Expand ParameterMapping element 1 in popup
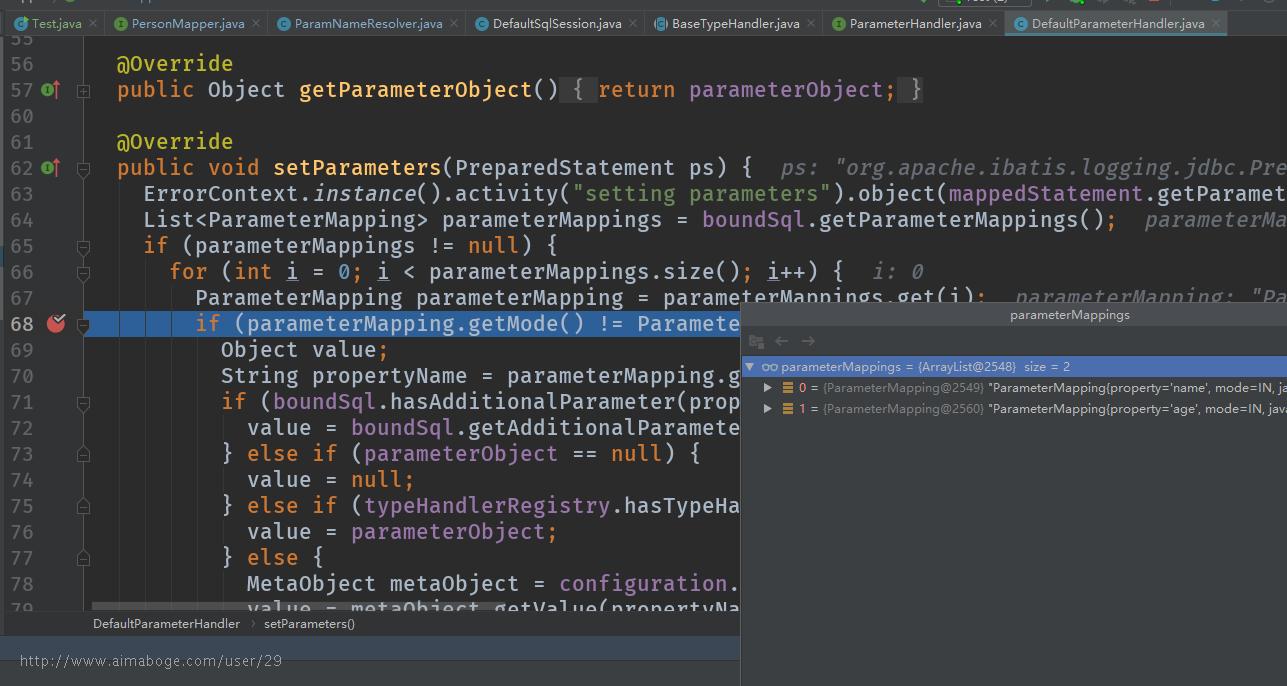Image resolution: width=1287 pixels, height=686 pixels. (x=768, y=409)
